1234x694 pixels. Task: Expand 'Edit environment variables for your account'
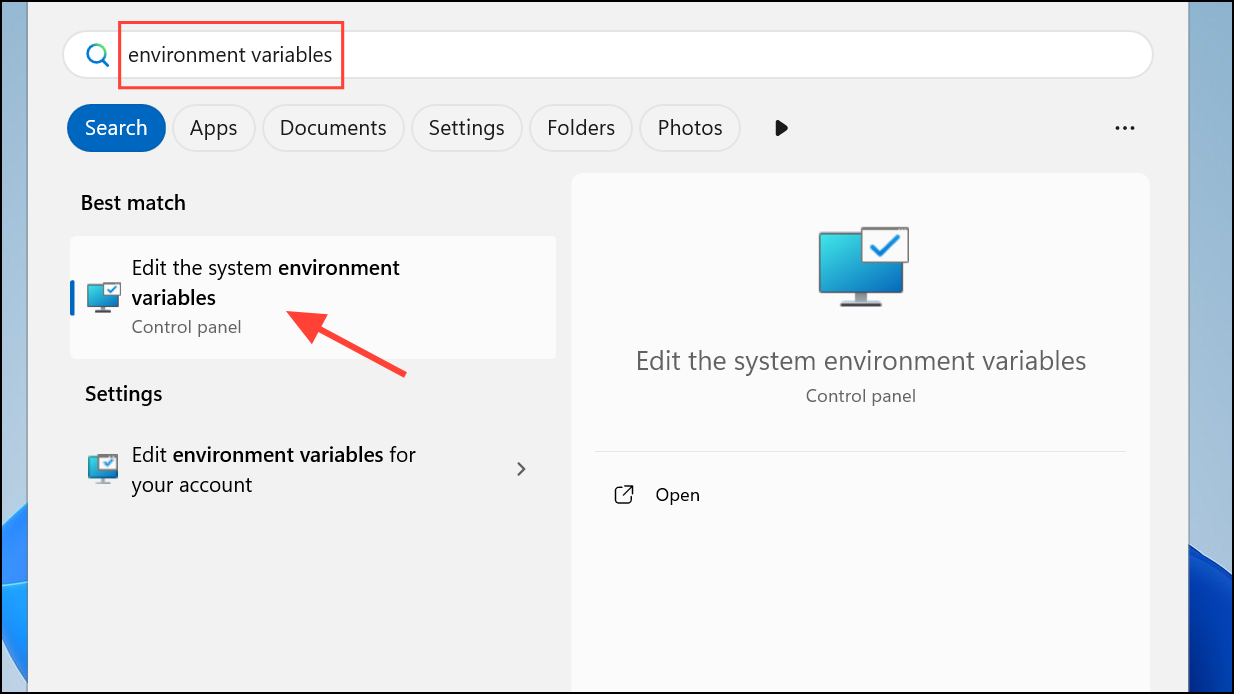pos(273,469)
